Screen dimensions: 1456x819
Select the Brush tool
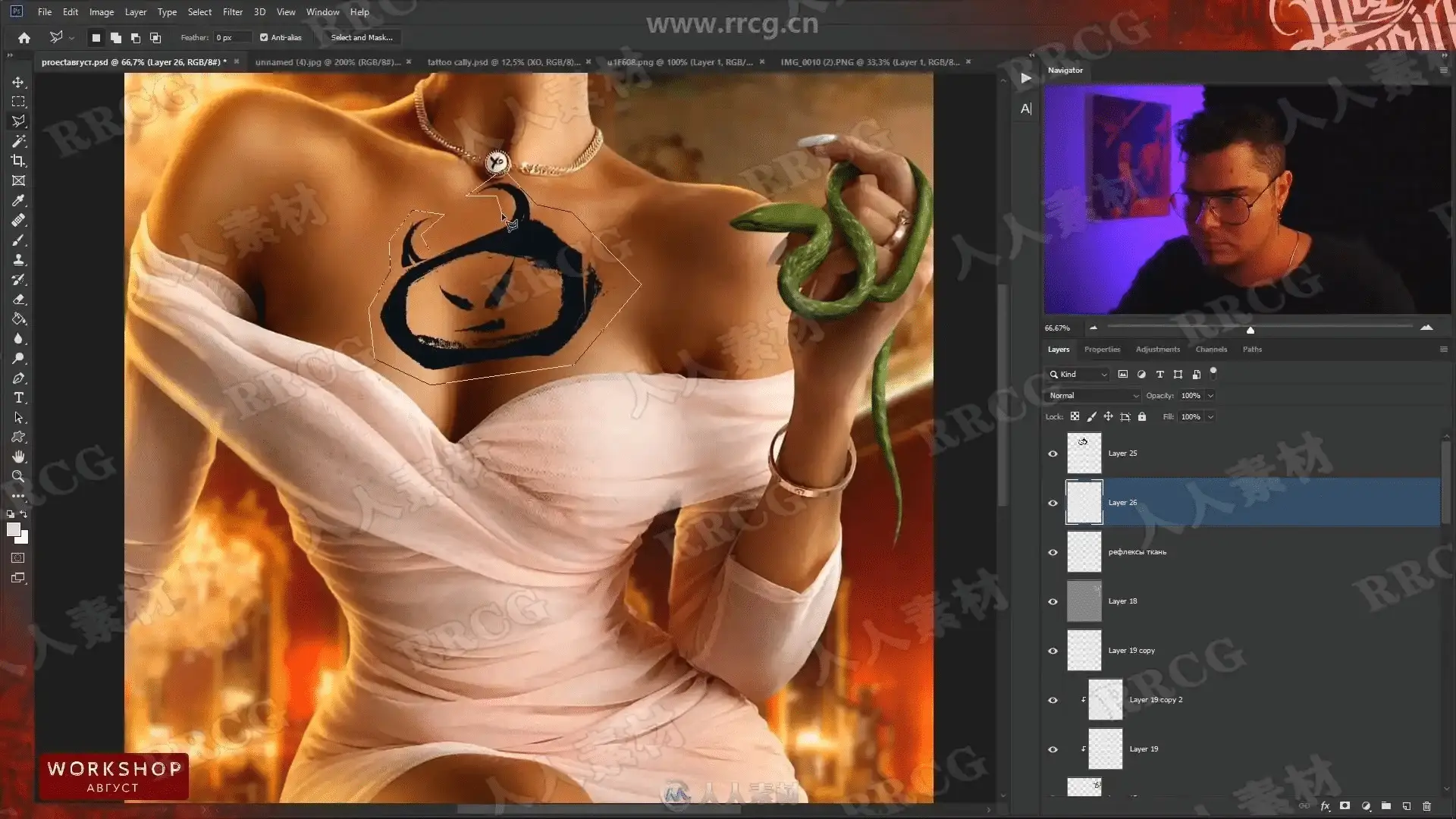18,240
